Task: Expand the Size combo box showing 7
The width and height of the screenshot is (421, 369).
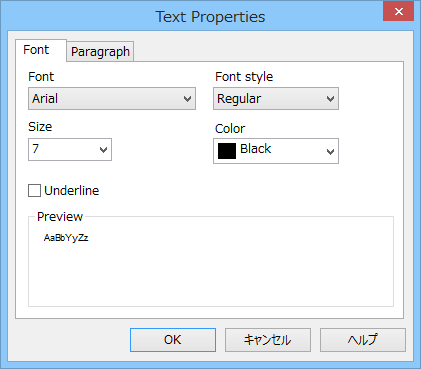Action: 70,149
